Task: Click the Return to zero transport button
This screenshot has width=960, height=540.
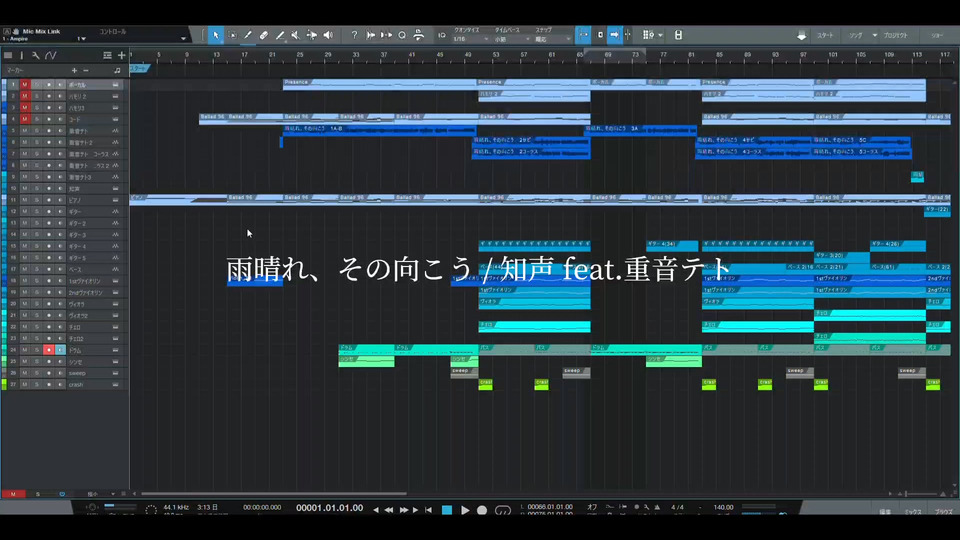Action: [x=429, y=509]
